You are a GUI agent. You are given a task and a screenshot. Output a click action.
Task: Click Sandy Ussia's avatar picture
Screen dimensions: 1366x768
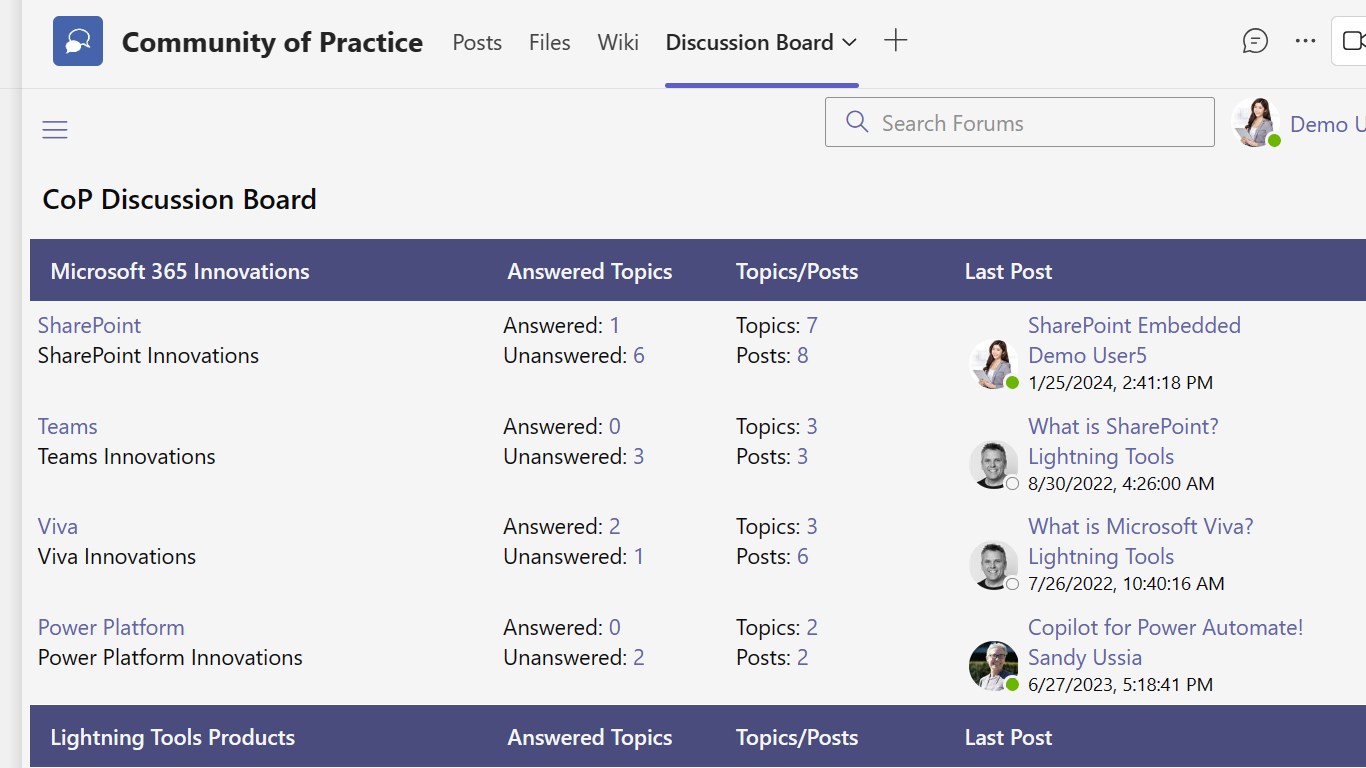coord(993,665)
